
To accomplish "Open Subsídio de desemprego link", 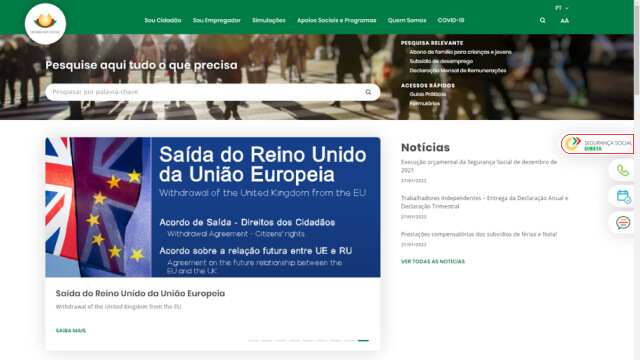I will click(x=441, y=61).
